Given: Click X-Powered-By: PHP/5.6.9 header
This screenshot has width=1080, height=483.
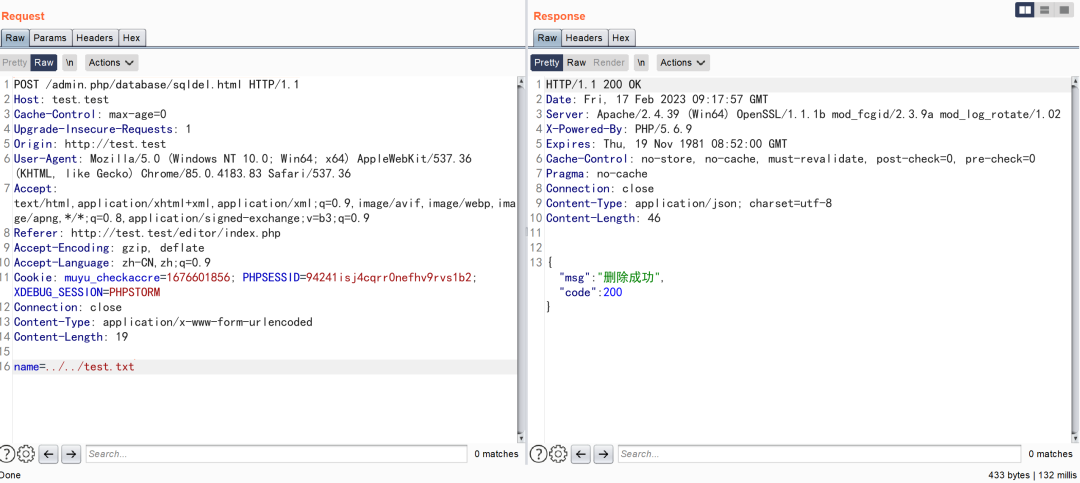Looking at the screenshot, I should coord(619,129).
